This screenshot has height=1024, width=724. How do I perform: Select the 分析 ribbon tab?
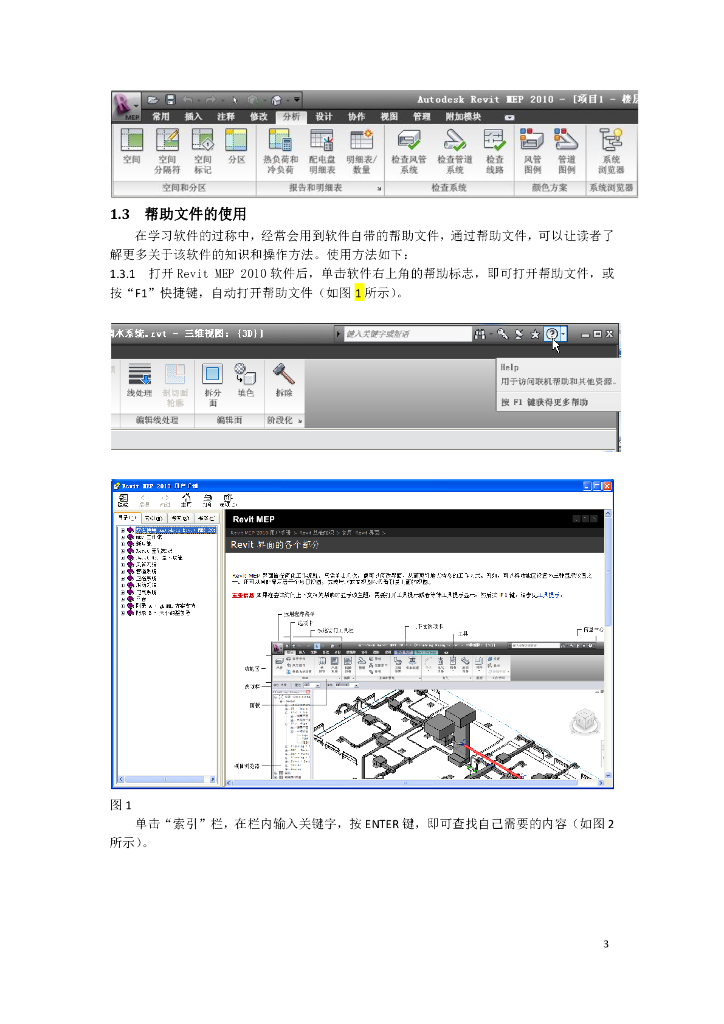[x=291, y=116]
